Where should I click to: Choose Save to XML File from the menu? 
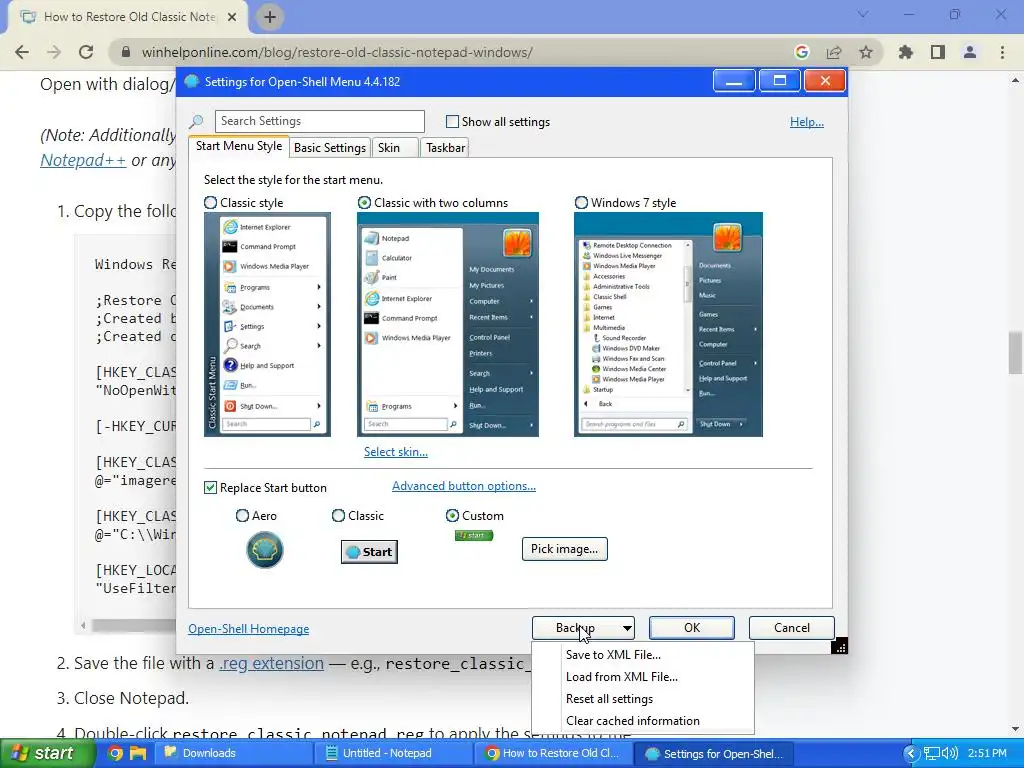pos(643,655)
